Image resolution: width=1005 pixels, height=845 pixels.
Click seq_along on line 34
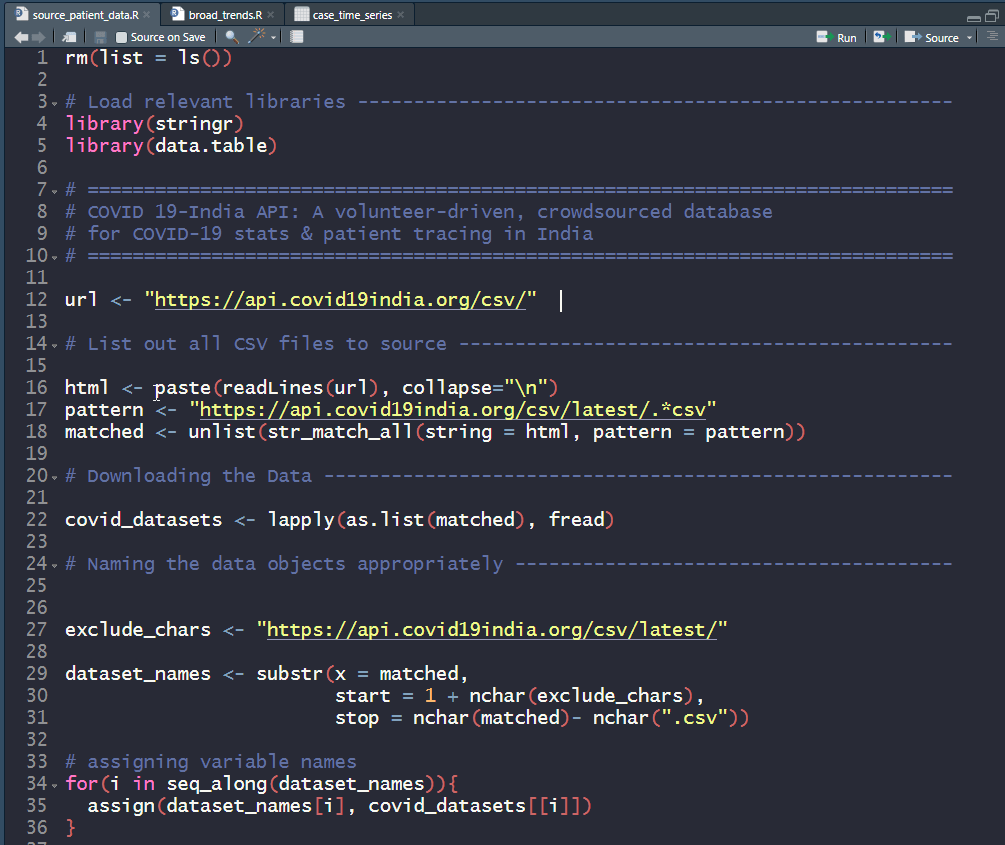pos(217,783)
